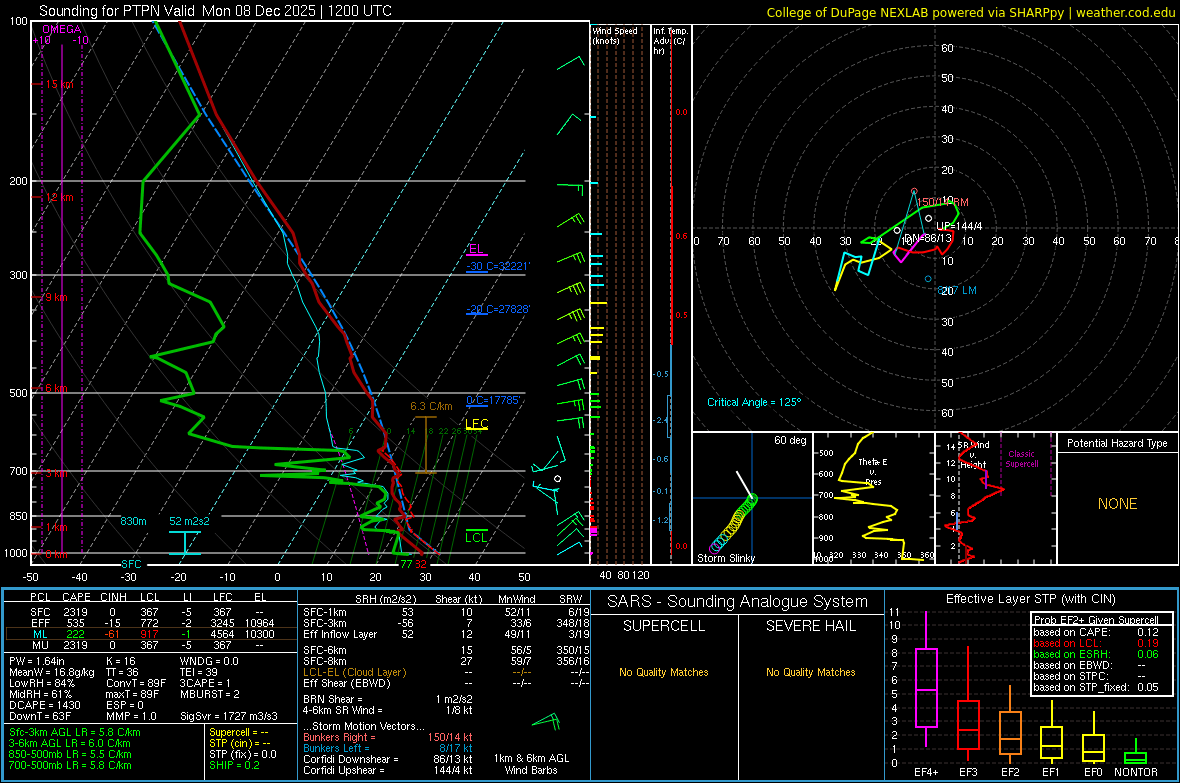Click the red '15 km' height marker

(x=59, y=84)
